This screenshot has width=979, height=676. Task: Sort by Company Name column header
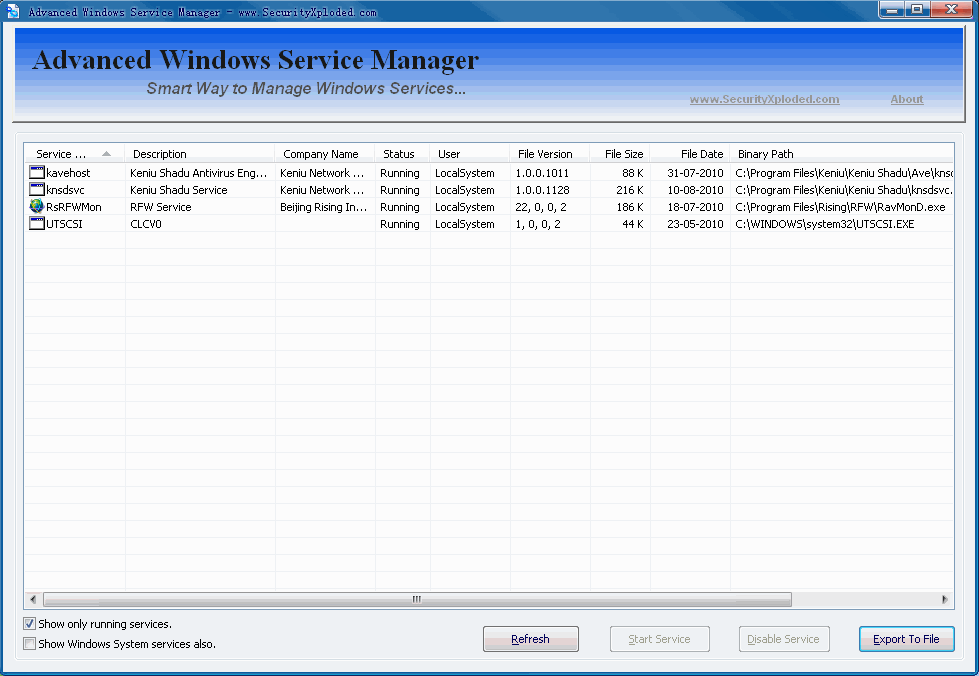pos(325,154)
